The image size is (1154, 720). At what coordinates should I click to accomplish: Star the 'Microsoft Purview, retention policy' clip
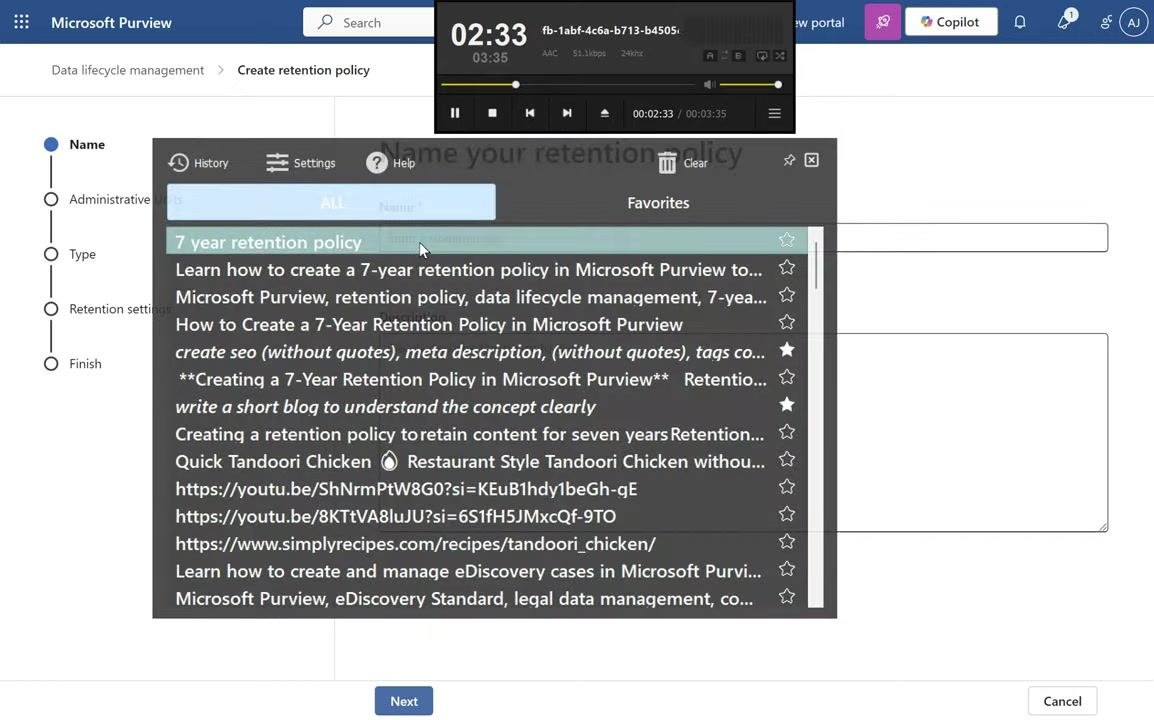(787, 294)
